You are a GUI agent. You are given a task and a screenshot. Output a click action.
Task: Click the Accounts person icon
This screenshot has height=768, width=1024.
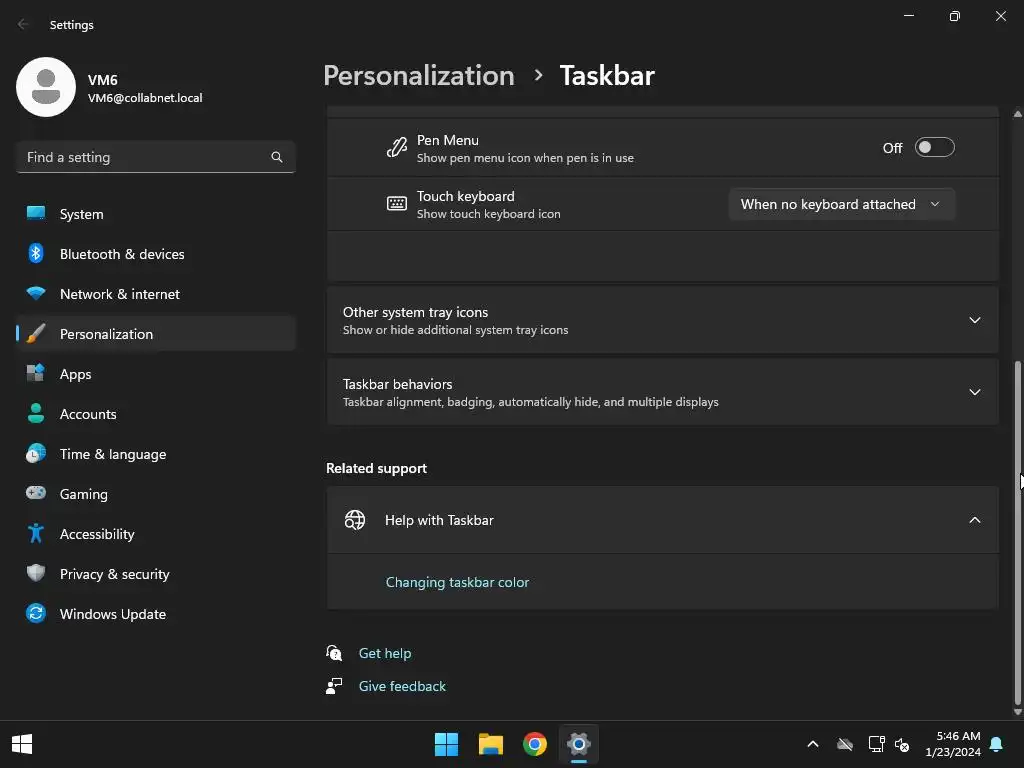pos(36,413)
